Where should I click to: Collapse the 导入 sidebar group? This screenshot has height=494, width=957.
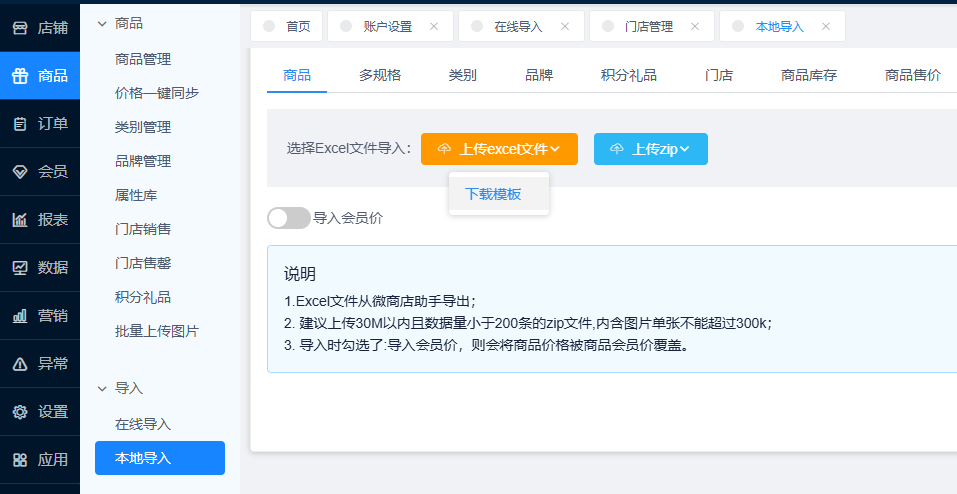pos(102,388)
